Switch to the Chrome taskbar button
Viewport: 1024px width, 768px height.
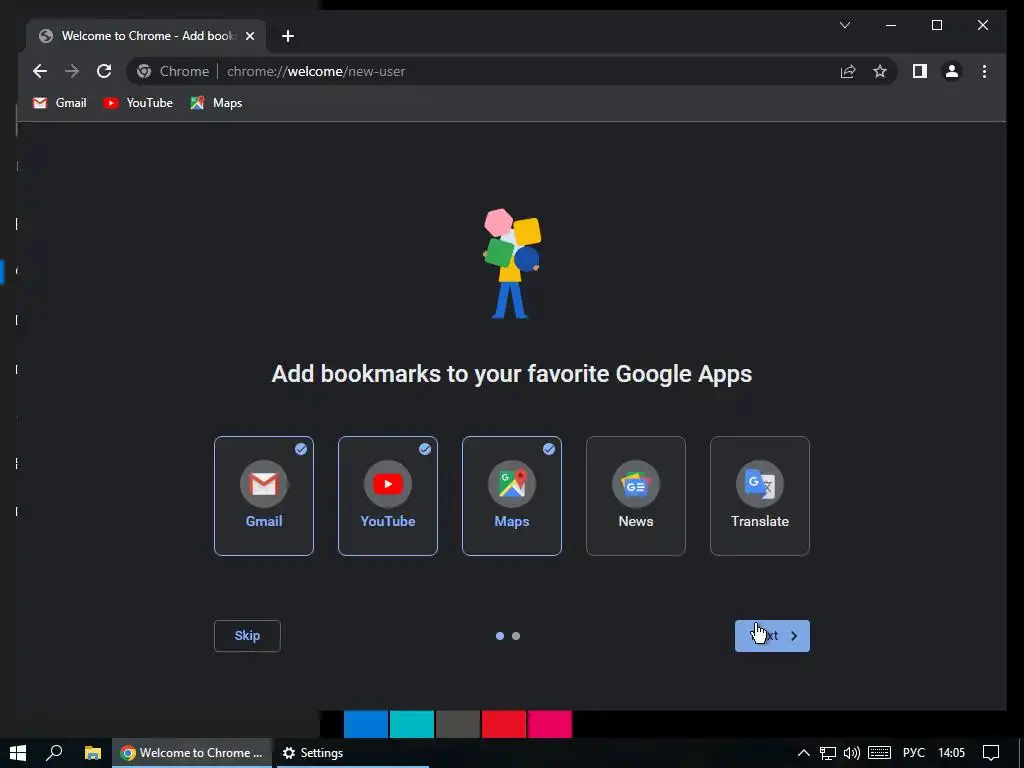[192, 752]
